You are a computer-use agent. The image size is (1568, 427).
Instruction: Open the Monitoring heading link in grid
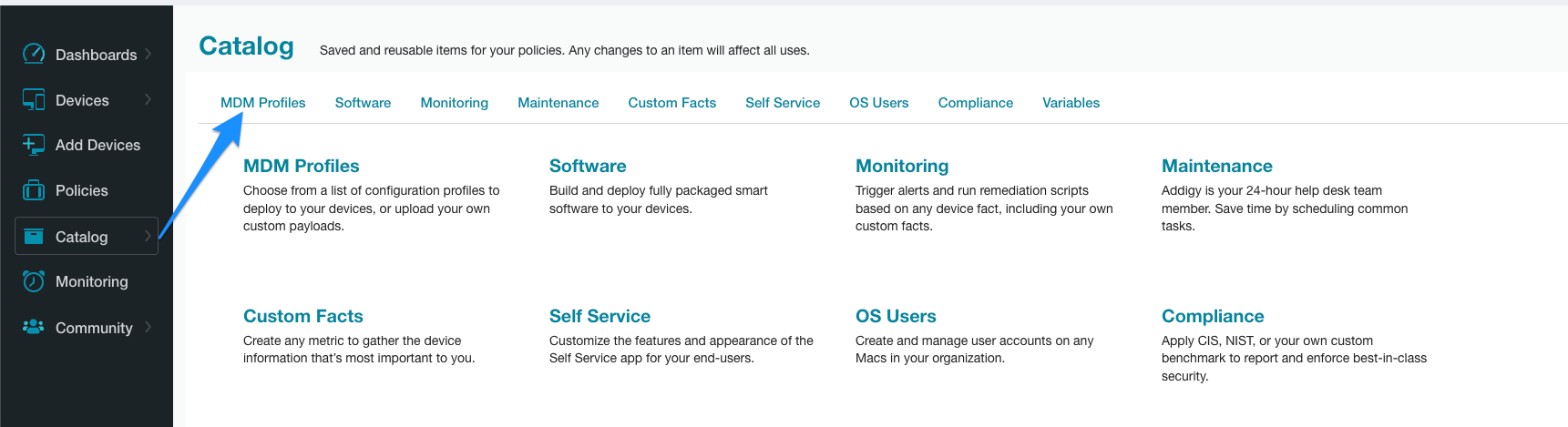point(902,166)
